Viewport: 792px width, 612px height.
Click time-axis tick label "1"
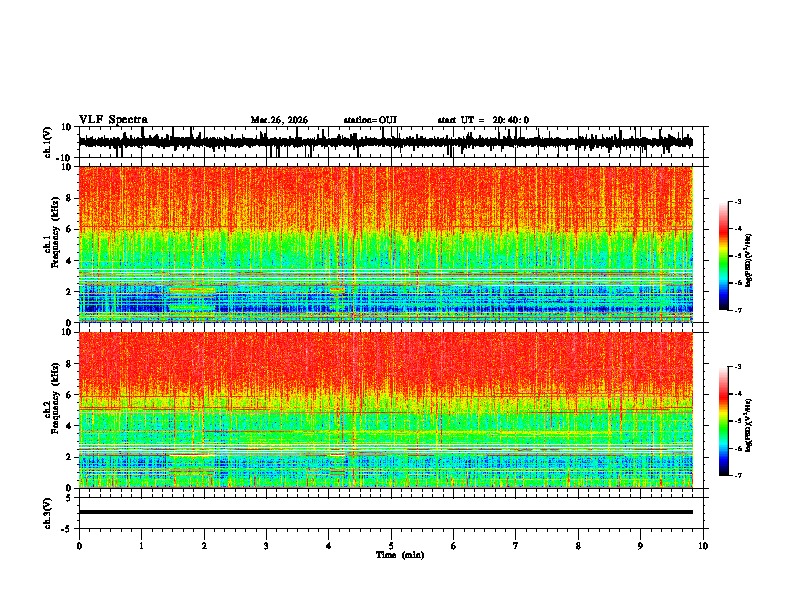tap(141, 546)
